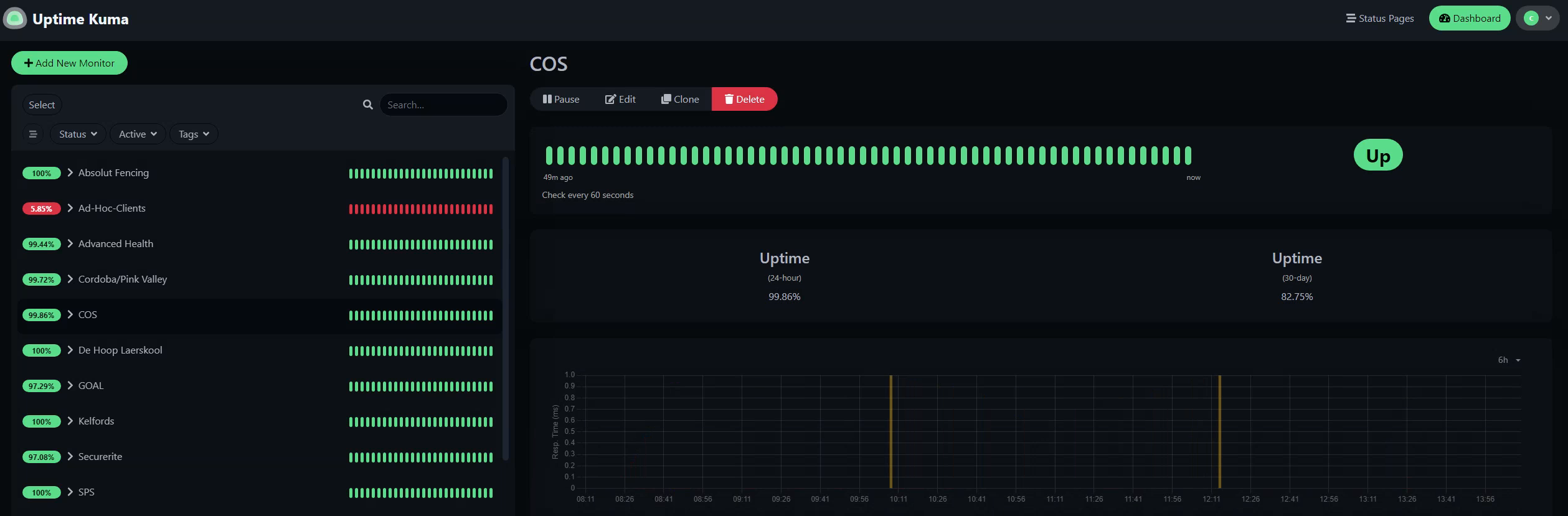The image size is (1568, 516).
Task: Change the 6h chart time range
Action: [1508, 360]
